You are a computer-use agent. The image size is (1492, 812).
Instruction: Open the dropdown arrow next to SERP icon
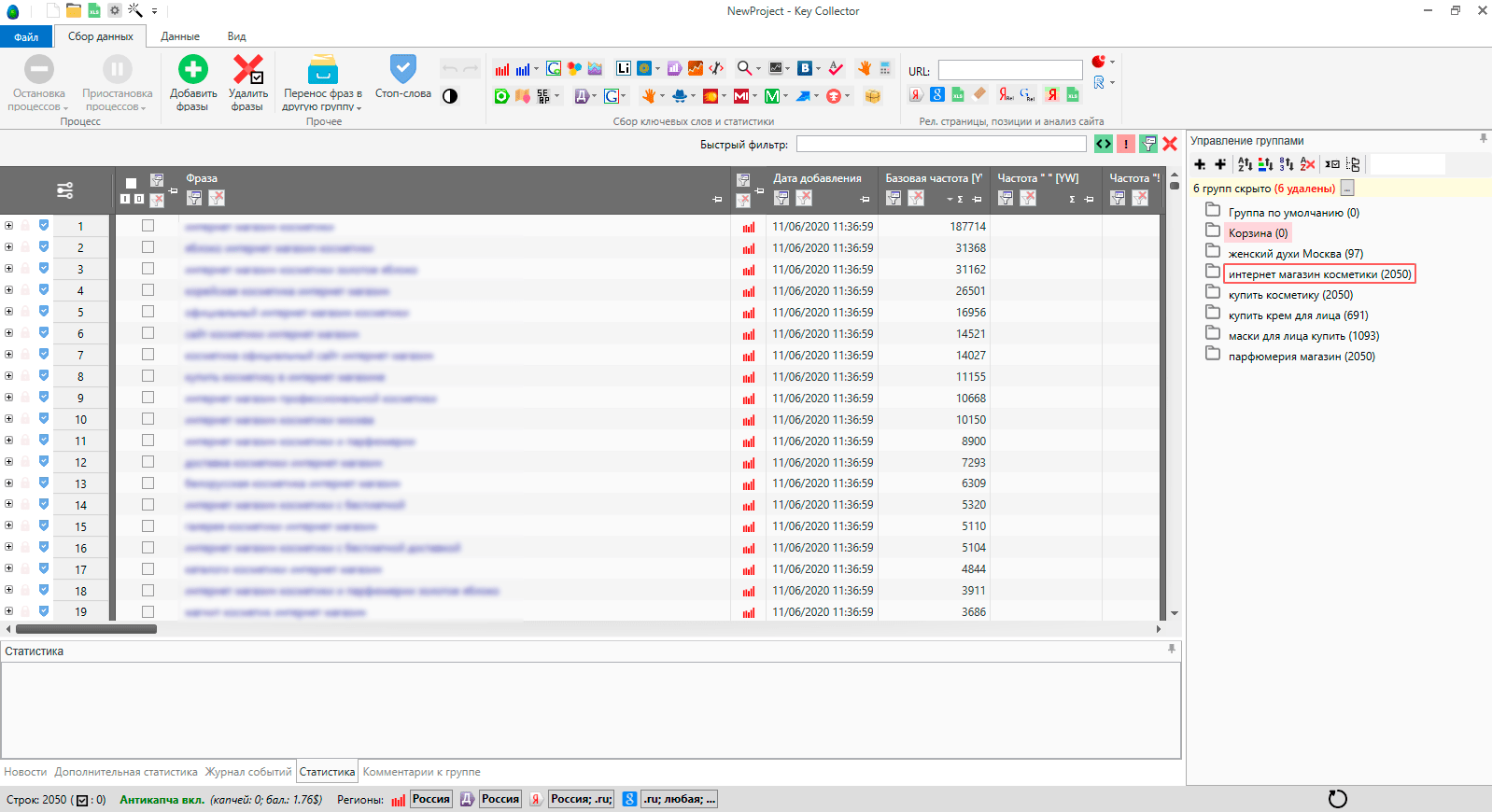557,96
